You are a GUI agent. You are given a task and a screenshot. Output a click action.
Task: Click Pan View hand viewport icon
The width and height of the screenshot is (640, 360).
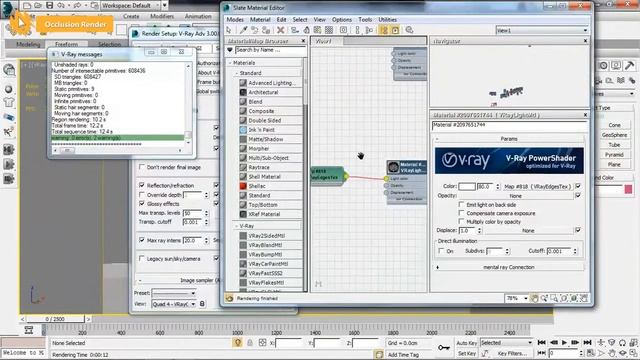(x=611, y=353)
